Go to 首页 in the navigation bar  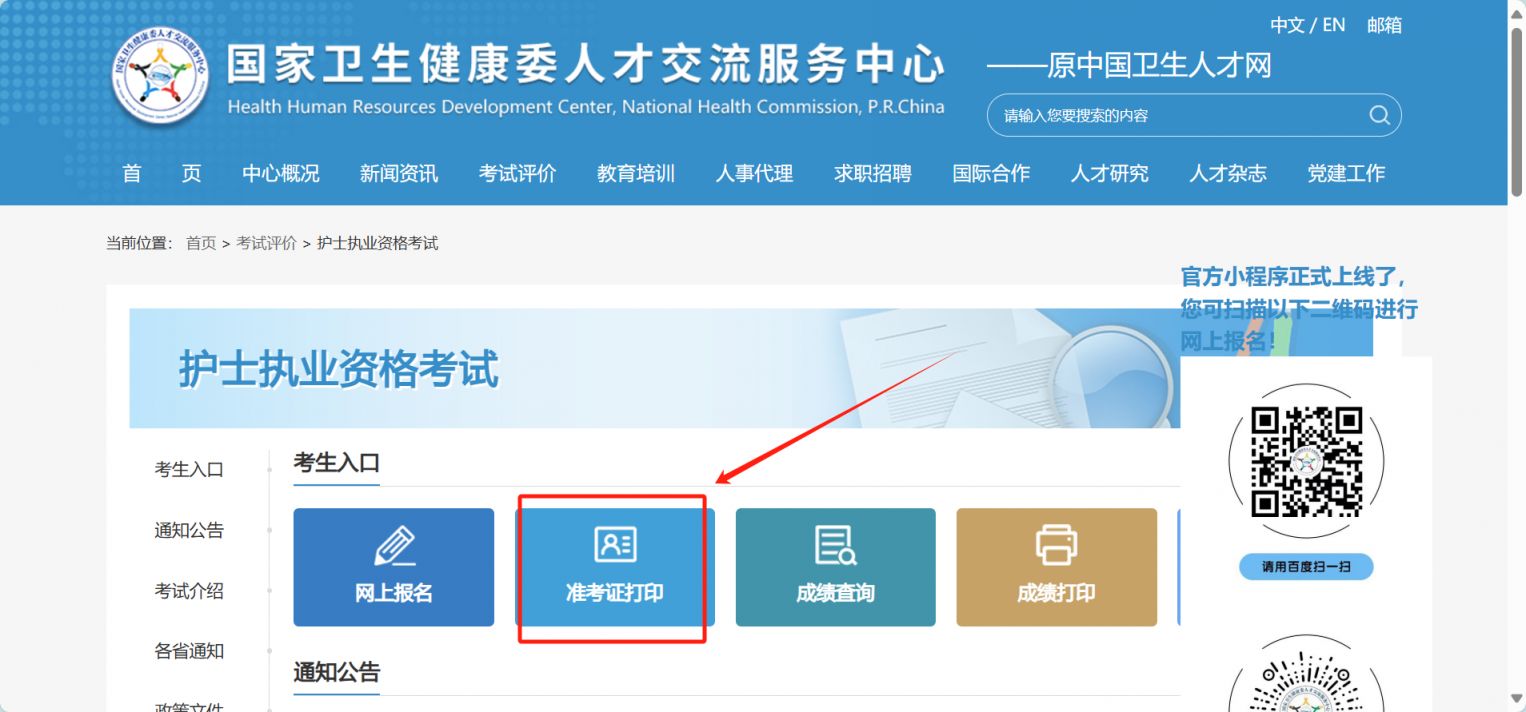[x=161, y=173]
